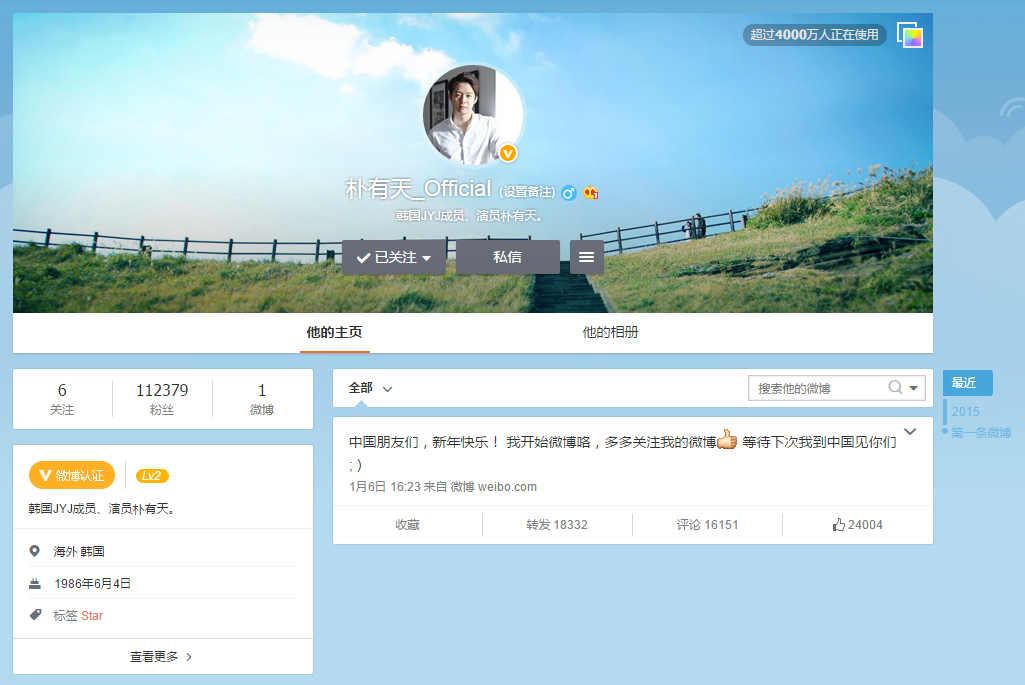The width and height of the screenshot is (1025, 685).
Task: Click the magnifier search icon
Action: 895,388
